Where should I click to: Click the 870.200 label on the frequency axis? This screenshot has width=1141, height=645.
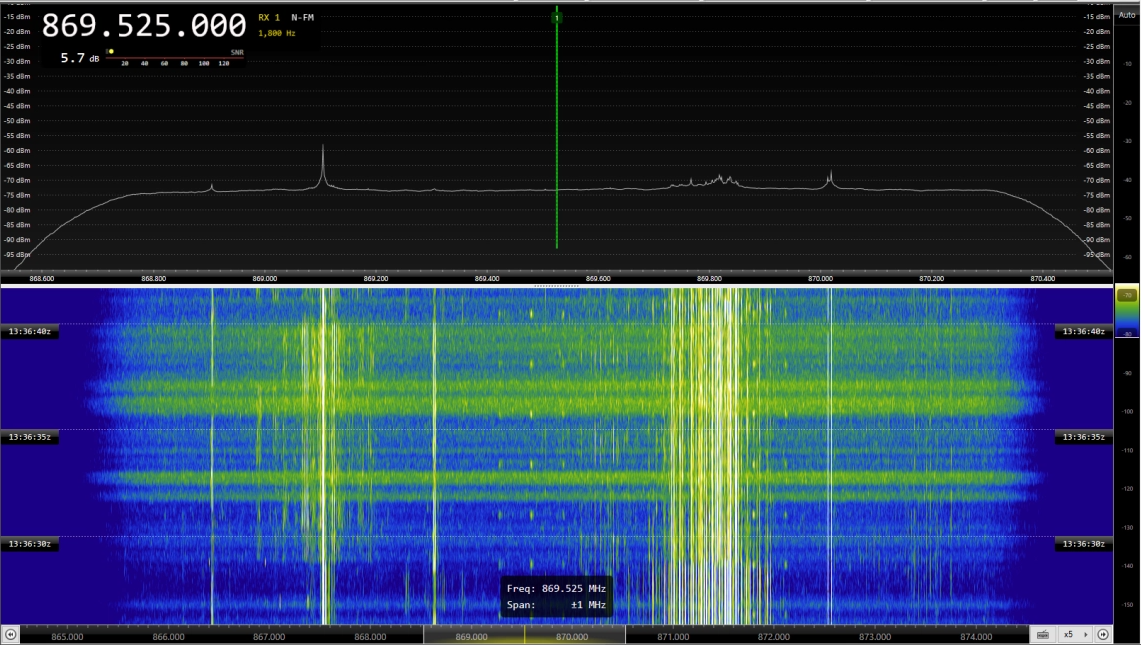pyautogui.click(x=931, y=278)
